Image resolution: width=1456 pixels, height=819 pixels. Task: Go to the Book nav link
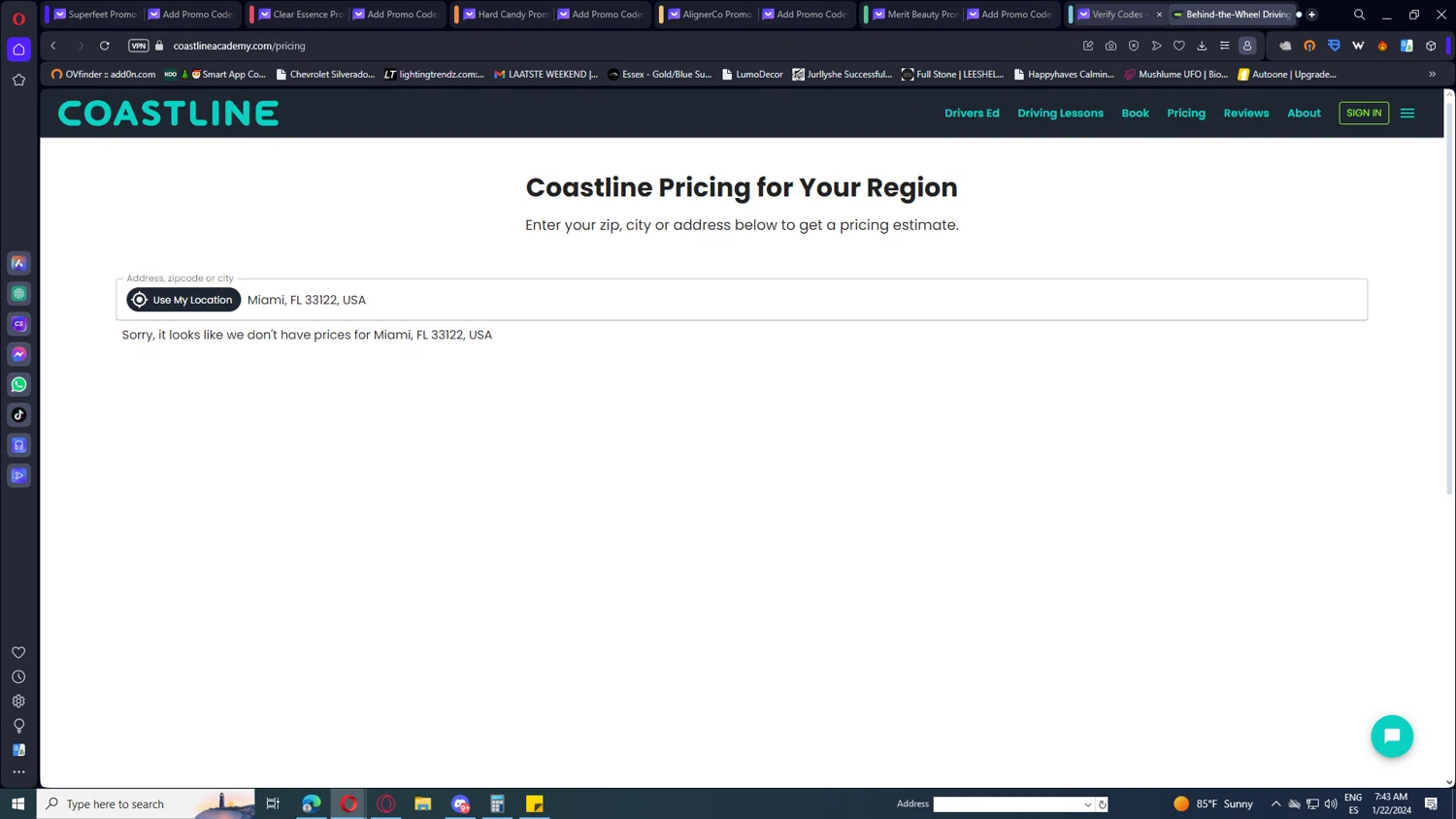[1135, 114]
